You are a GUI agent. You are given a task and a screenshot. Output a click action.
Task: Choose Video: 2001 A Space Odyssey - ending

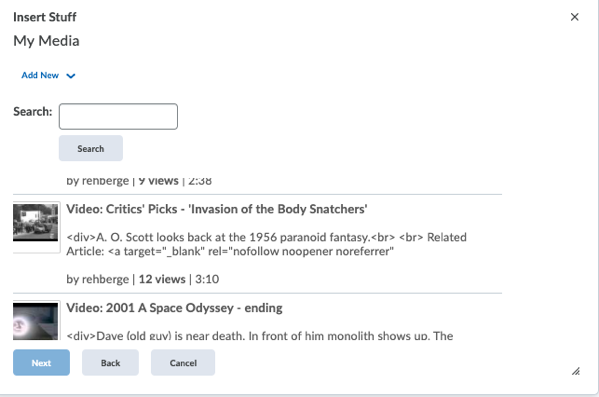pyautogui.click(x=174, y=308)
